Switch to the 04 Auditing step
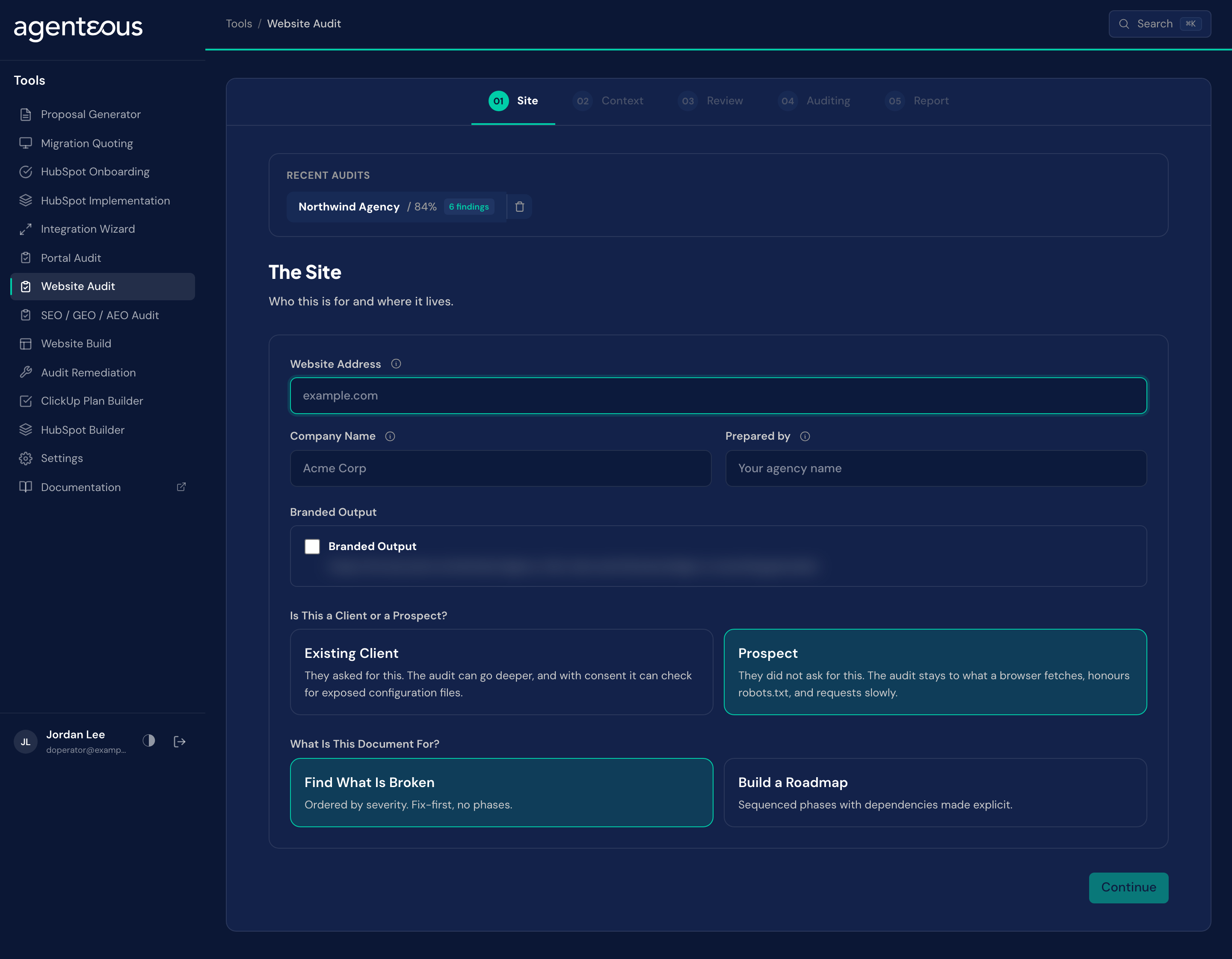The width and height of the screenshot is (1232, 959). (814, 101)
